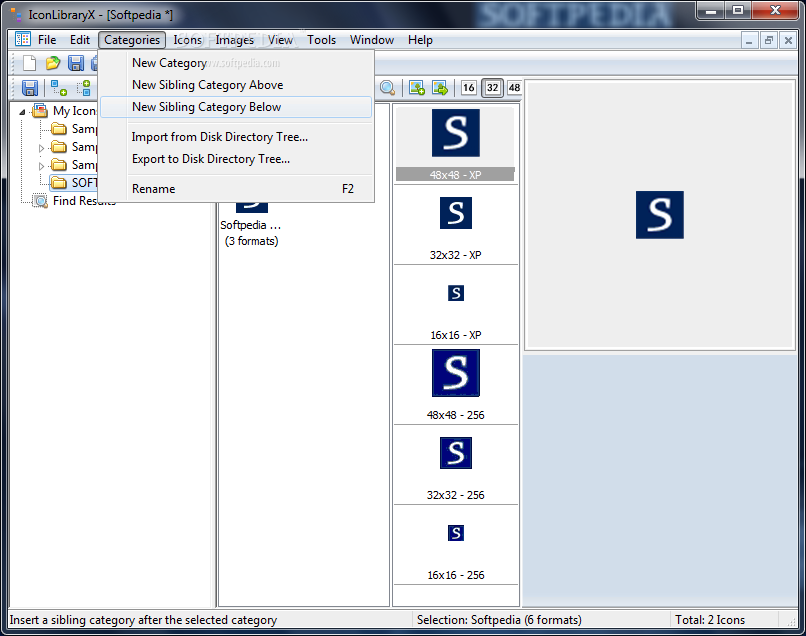Click the My Icons library root icon
Image resolution: width=806 pixels, height=636 pixels.
pos(40,111)
